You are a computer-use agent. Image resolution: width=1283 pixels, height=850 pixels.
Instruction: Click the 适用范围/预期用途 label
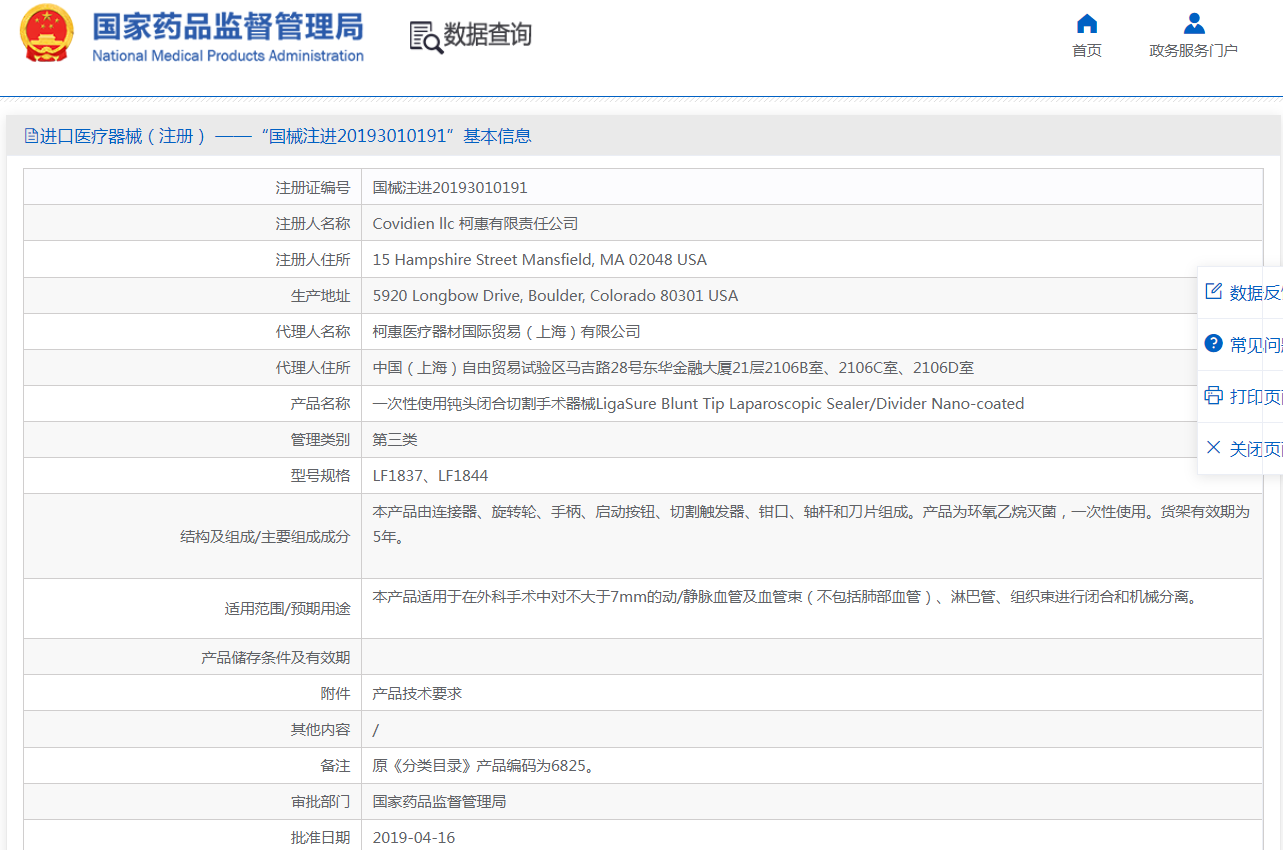(288, 608)
